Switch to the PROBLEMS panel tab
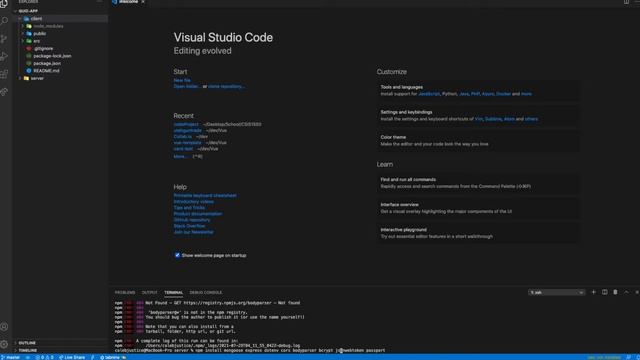 [x=125, y=292]
